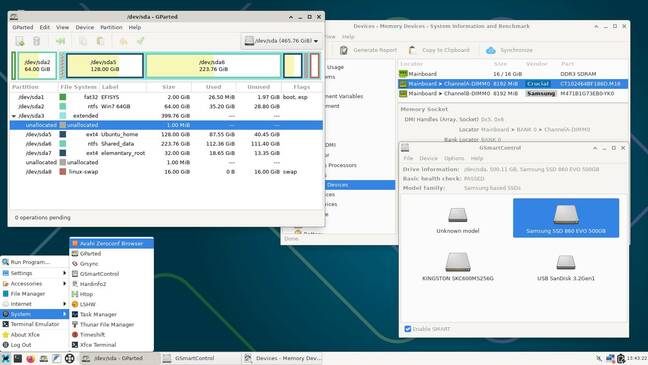Select the KINGSTON SKC600MS256G drive icon
Viewport: 648px width, 365px height.
coord(457,267)
